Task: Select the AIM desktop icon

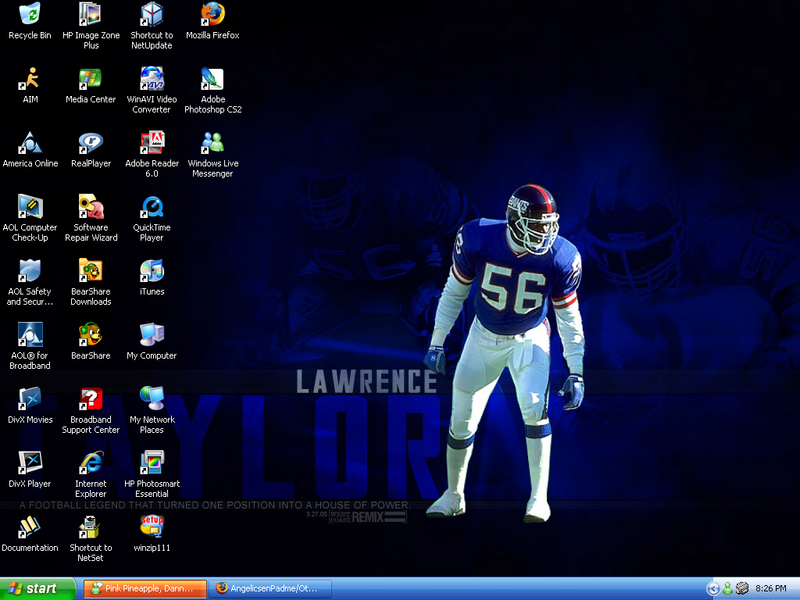Action: (30, 79)
